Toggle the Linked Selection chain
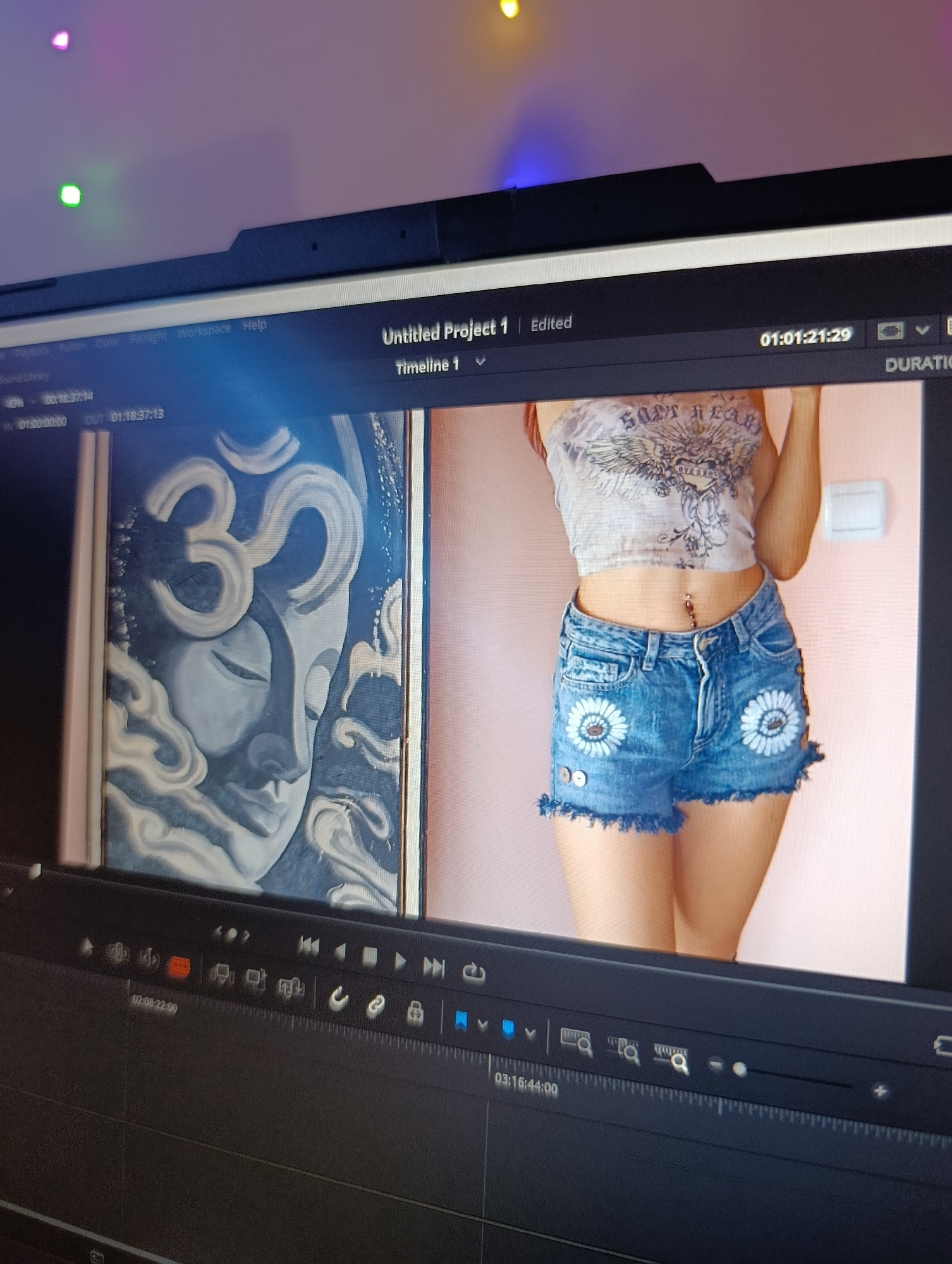952x1264 pixels. tap(376, 1006)
